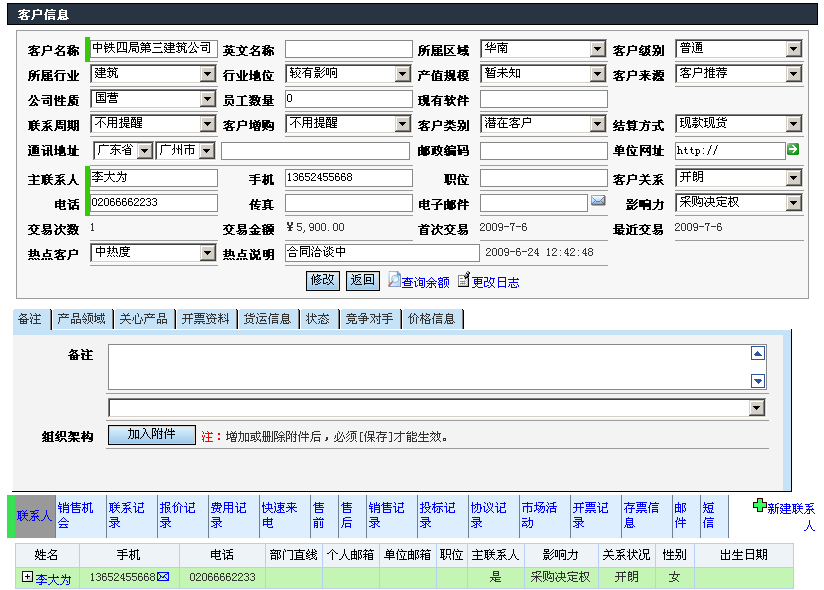Open the company website go-arrow icon
Image resolution: width=824 pixels, height=590 pixels.
coord(793,150)
